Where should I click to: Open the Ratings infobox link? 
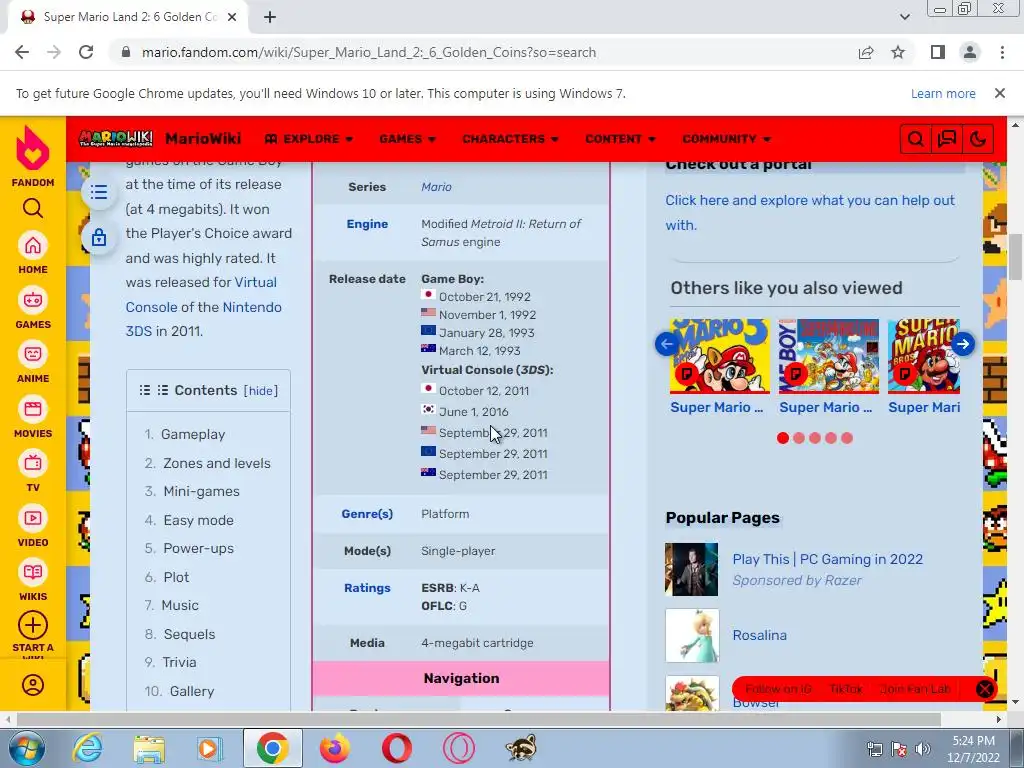point(367,588)
